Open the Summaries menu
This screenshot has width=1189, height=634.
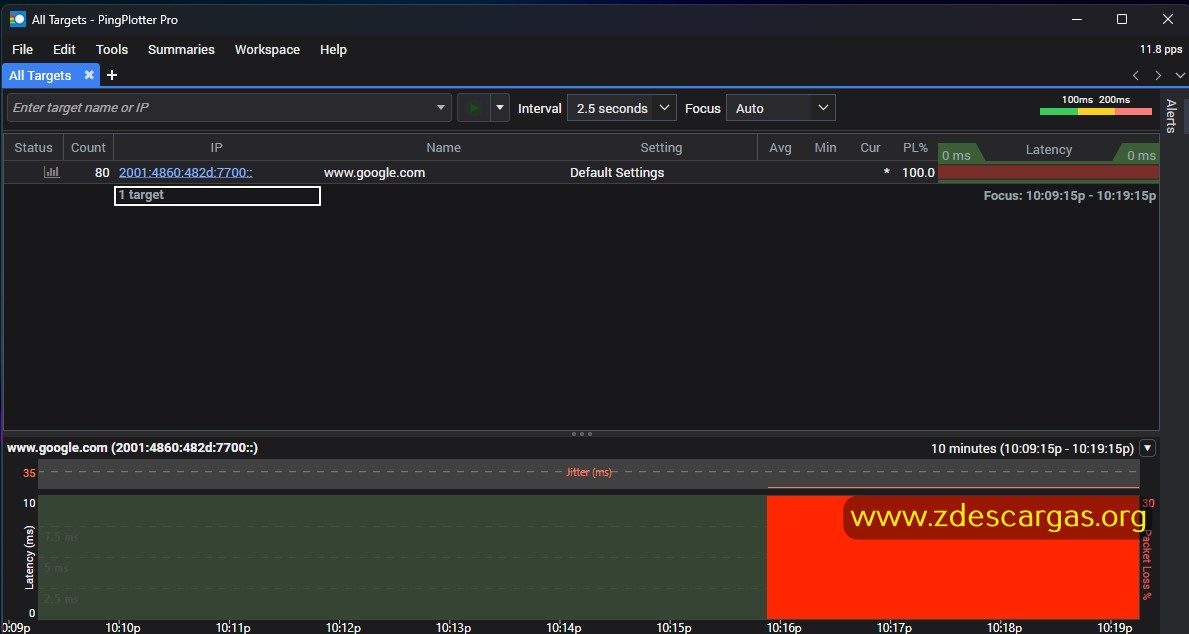[x=181, y=49]
